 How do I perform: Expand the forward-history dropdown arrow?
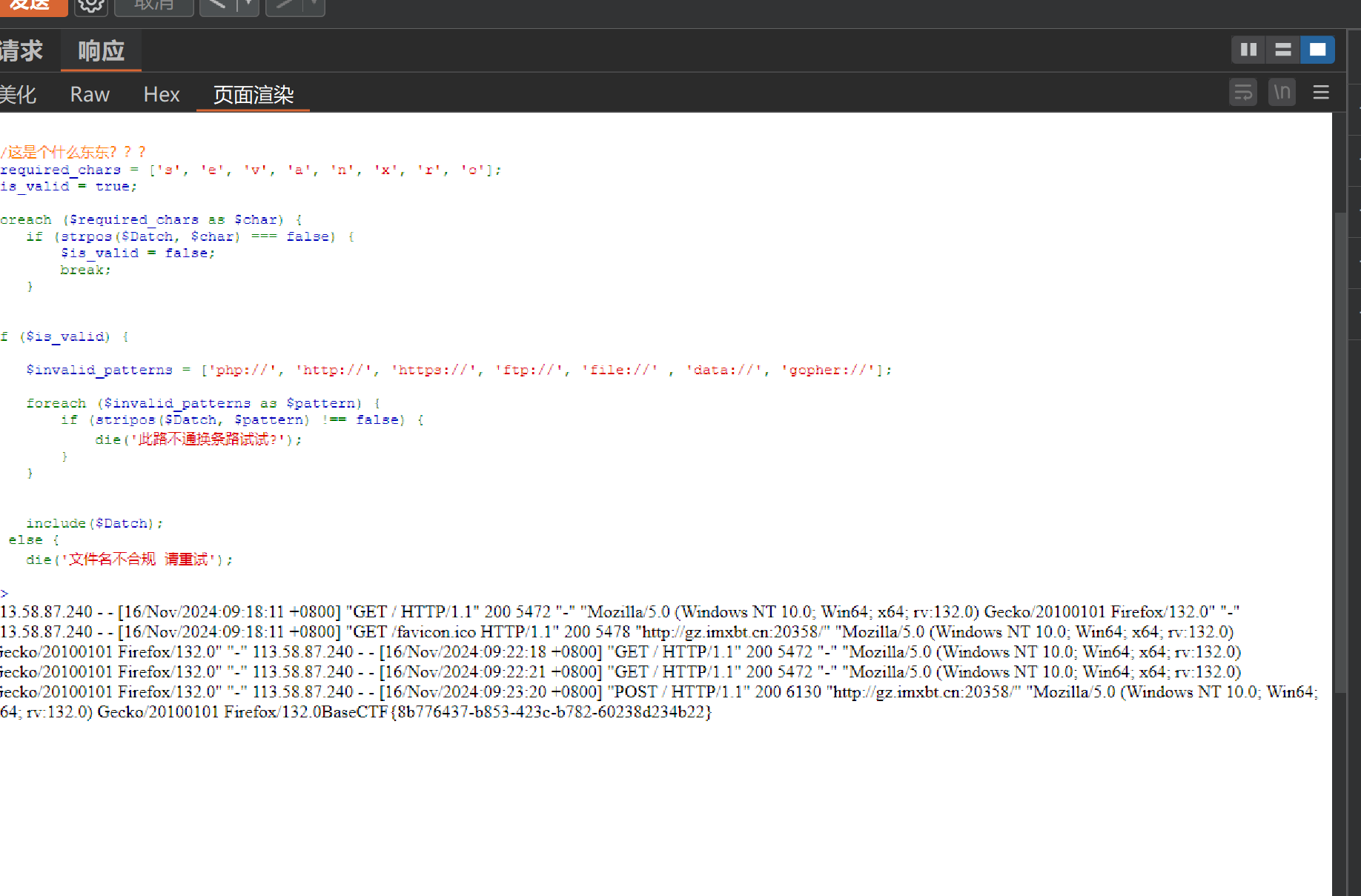point(315,6)
